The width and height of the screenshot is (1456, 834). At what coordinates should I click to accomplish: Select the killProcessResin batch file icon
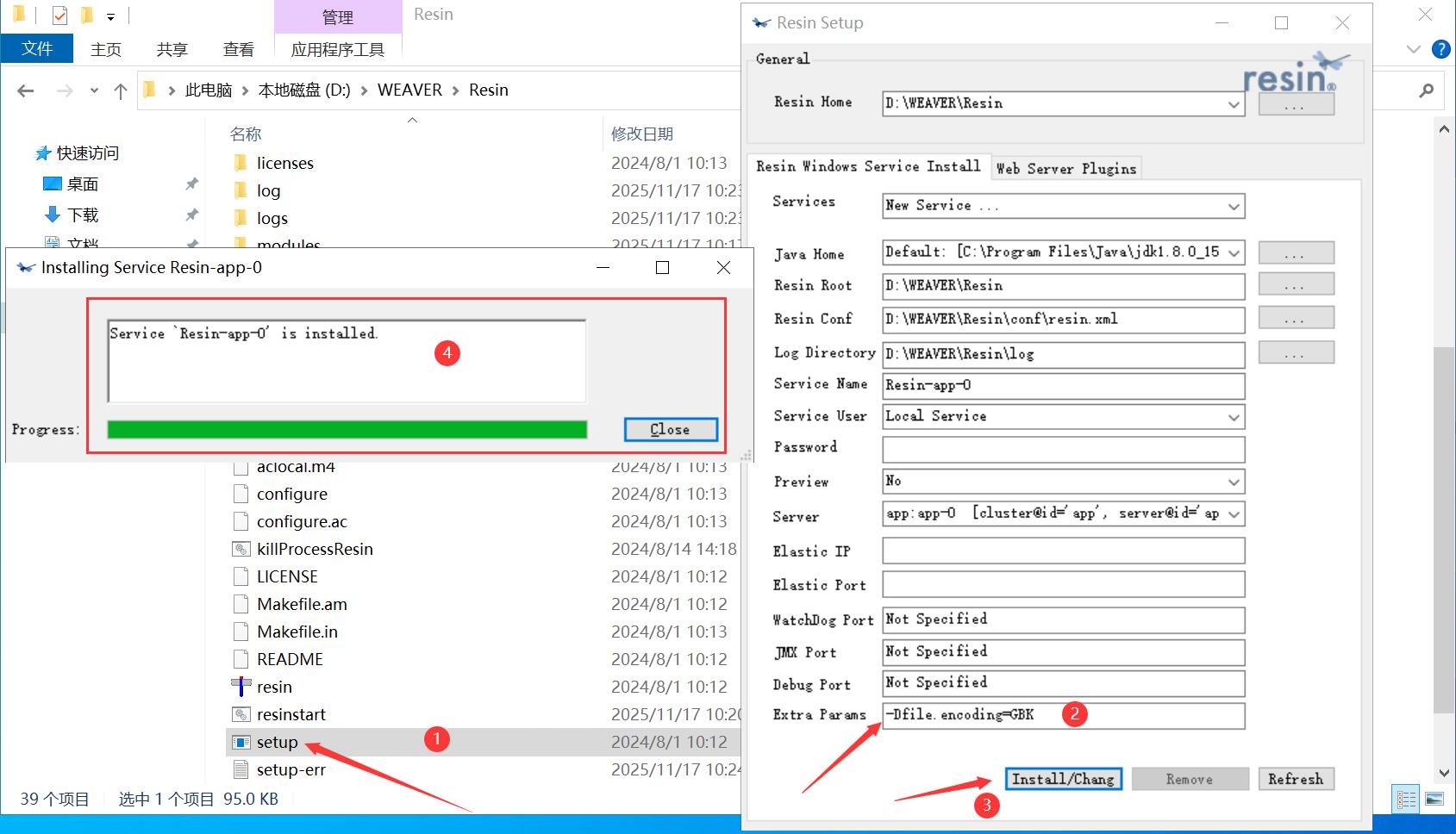pos(241,549)
